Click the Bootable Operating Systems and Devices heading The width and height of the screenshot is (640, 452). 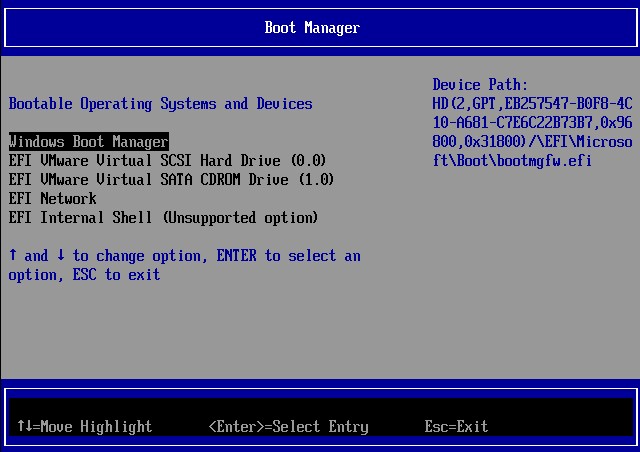160,104
